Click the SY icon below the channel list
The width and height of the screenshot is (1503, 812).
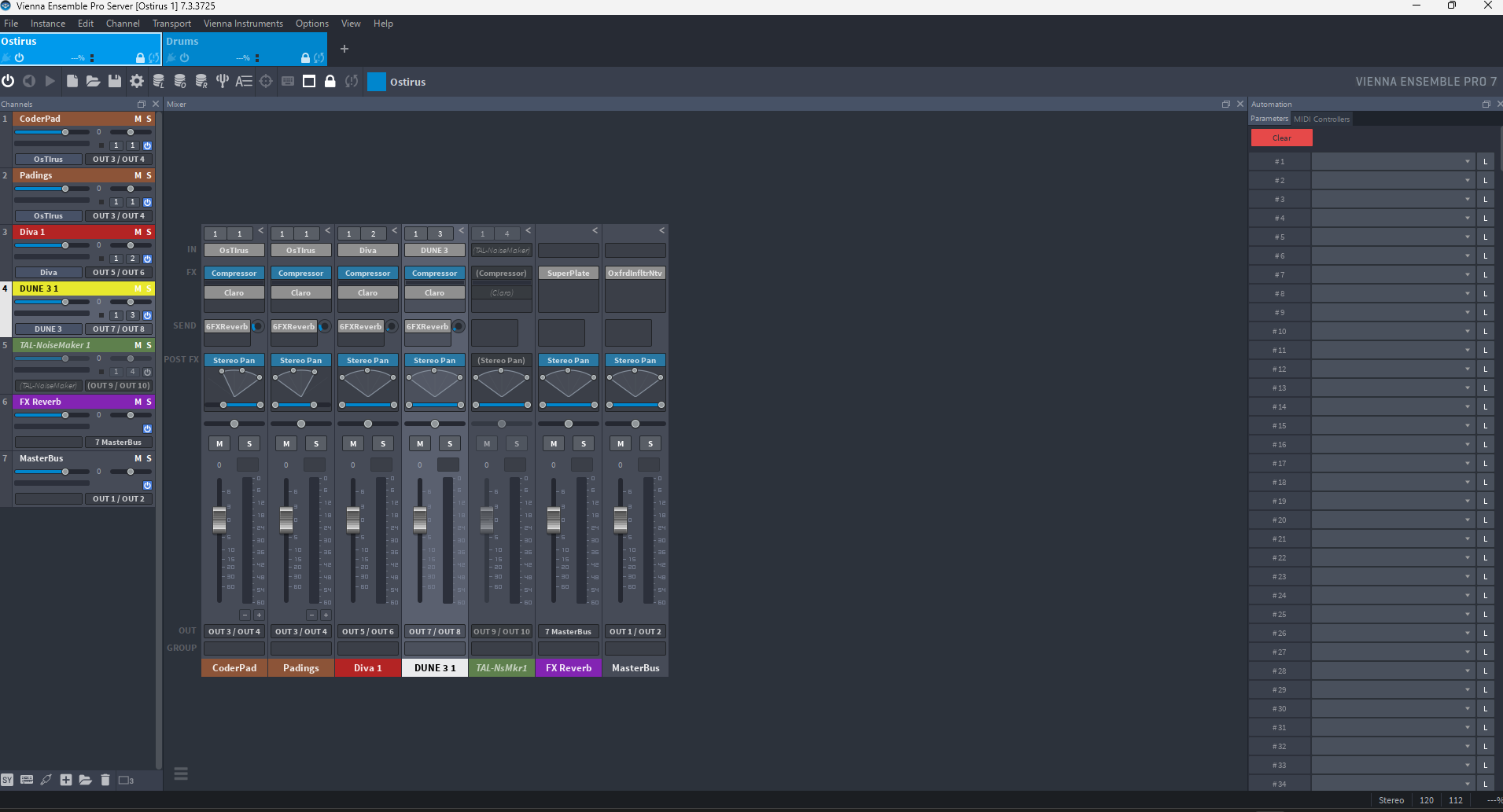point(7,780)
